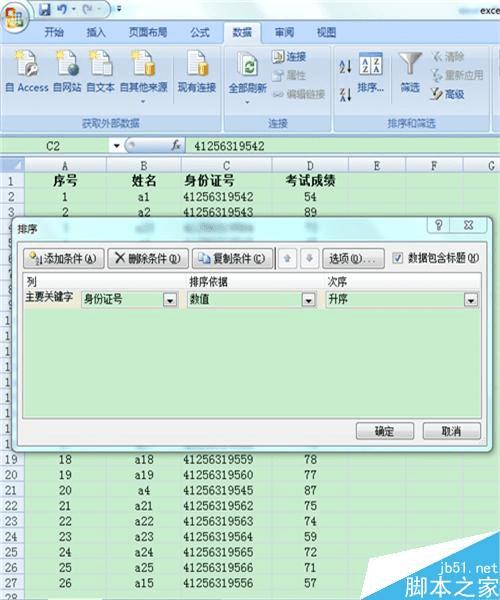
Task: Sort descending with Z-A icon
Action: [x=345, y=94]
